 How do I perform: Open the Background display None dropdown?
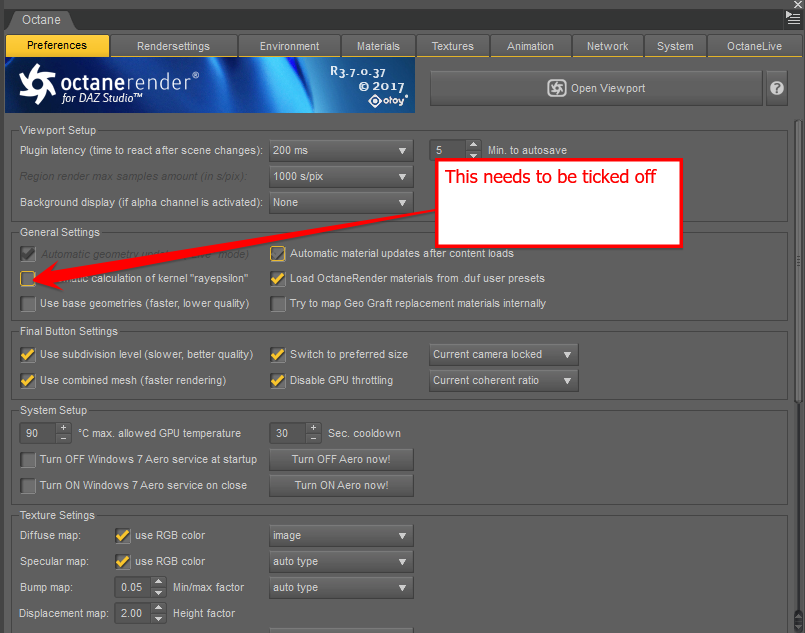tap(341, 202)
